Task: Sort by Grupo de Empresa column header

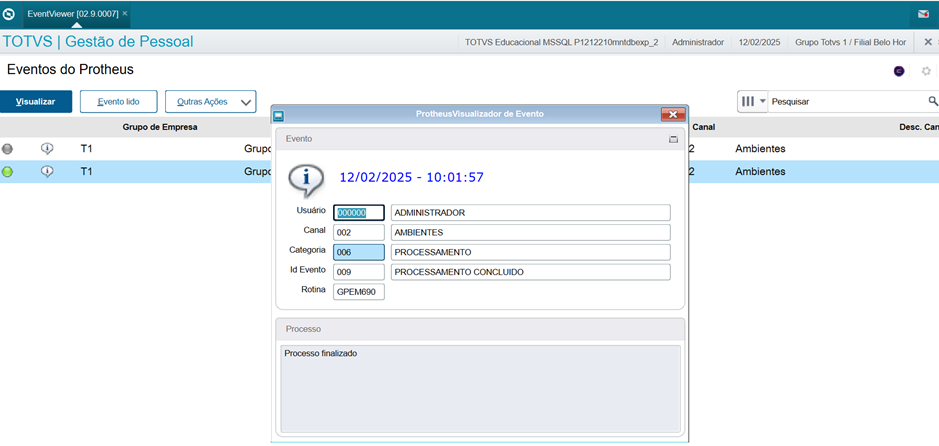Action: tap(160, 127)
